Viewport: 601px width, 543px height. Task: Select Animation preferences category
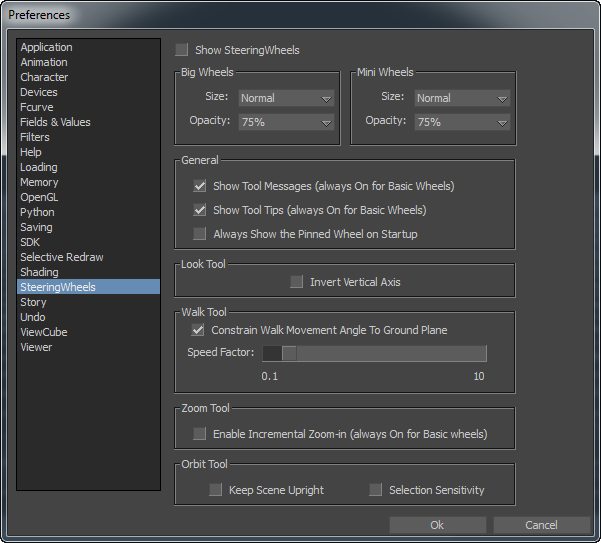click(x=88, y=62)
